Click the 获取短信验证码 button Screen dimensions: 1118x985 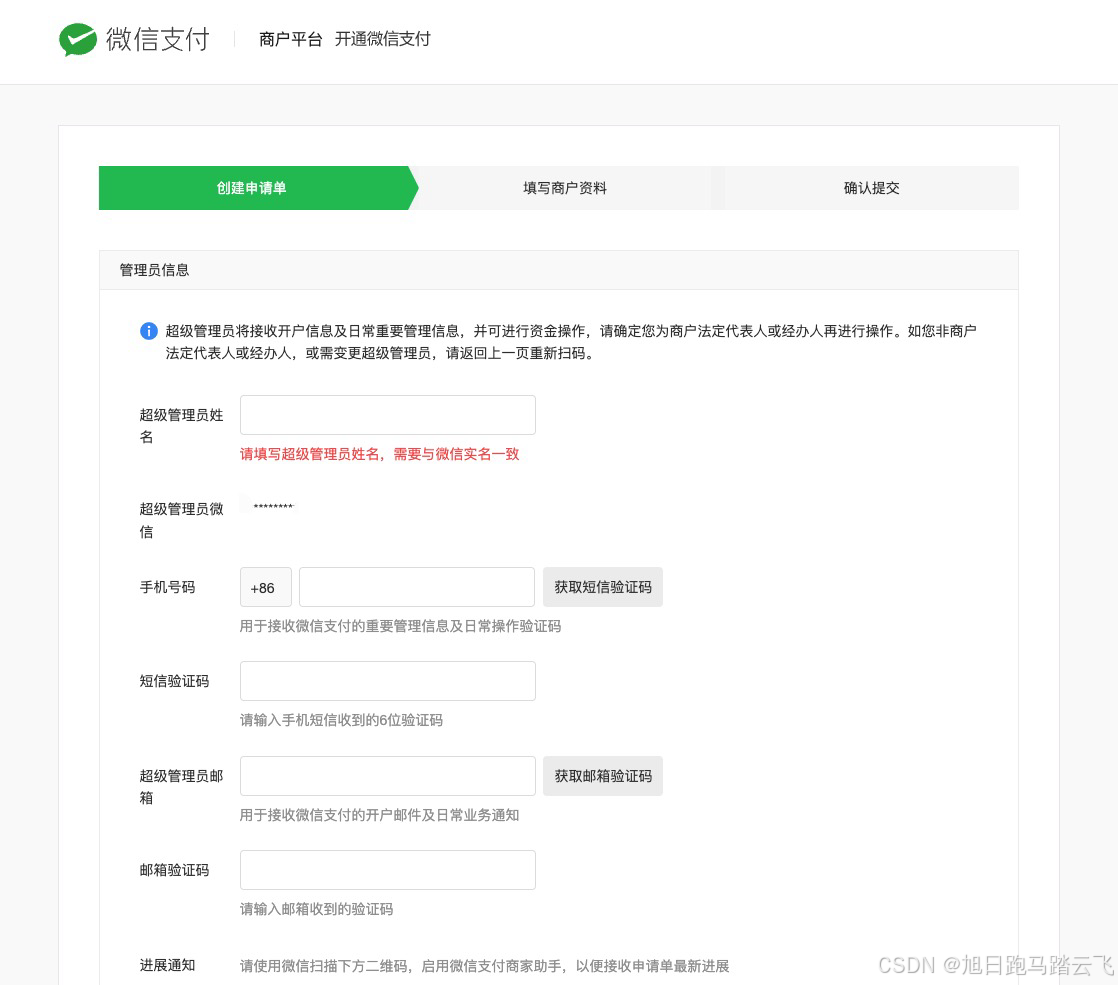(x=603, y=587)
